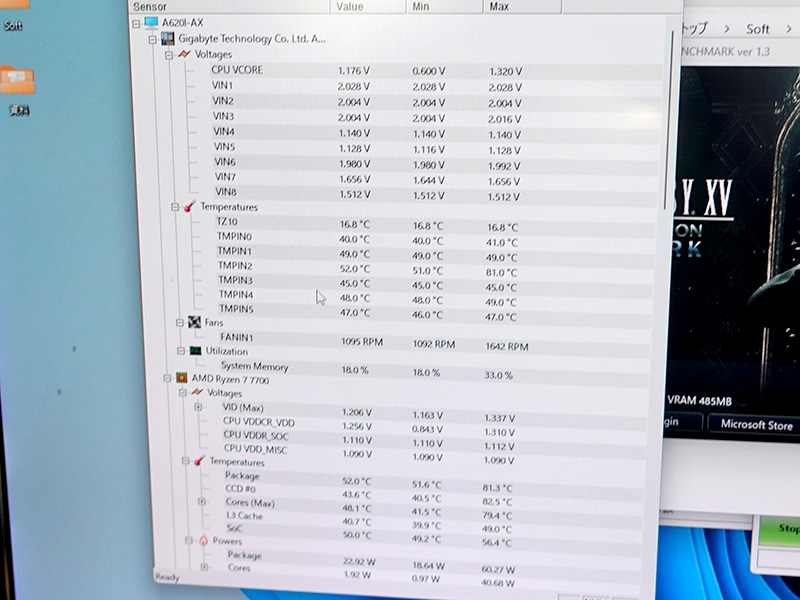The image size is (800, 600).
Task: Click the Gigabyte motherboard chip icon
Action: tap(167, 39)
